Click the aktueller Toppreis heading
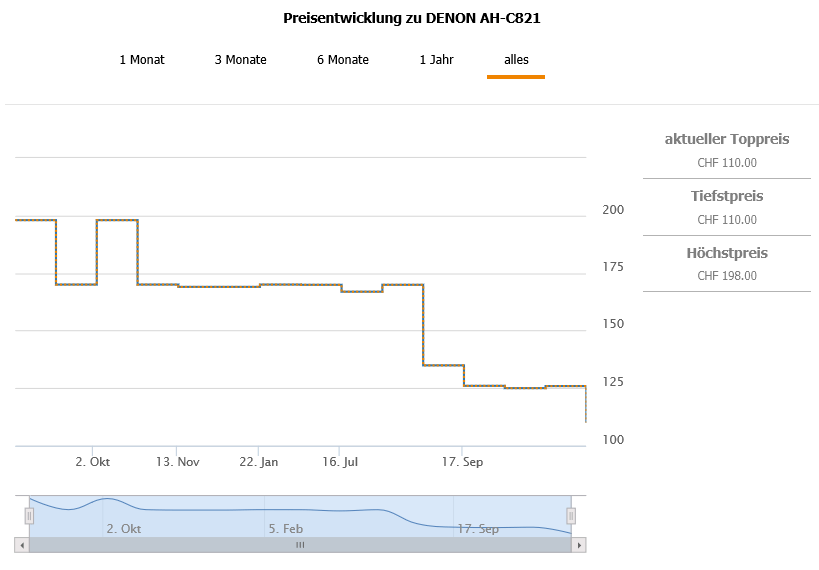Viewport: 819px width, 570px height. click(727, 139)
